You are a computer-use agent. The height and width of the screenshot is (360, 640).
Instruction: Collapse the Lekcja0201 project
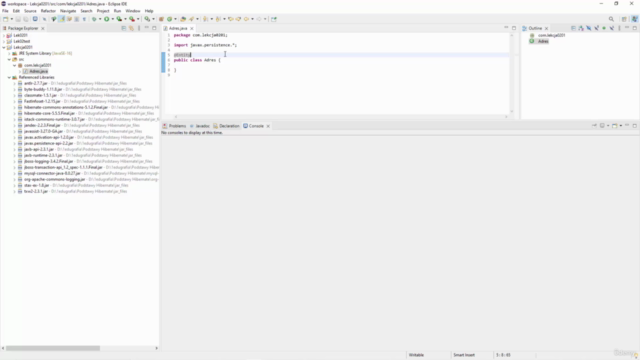point(4,47)
